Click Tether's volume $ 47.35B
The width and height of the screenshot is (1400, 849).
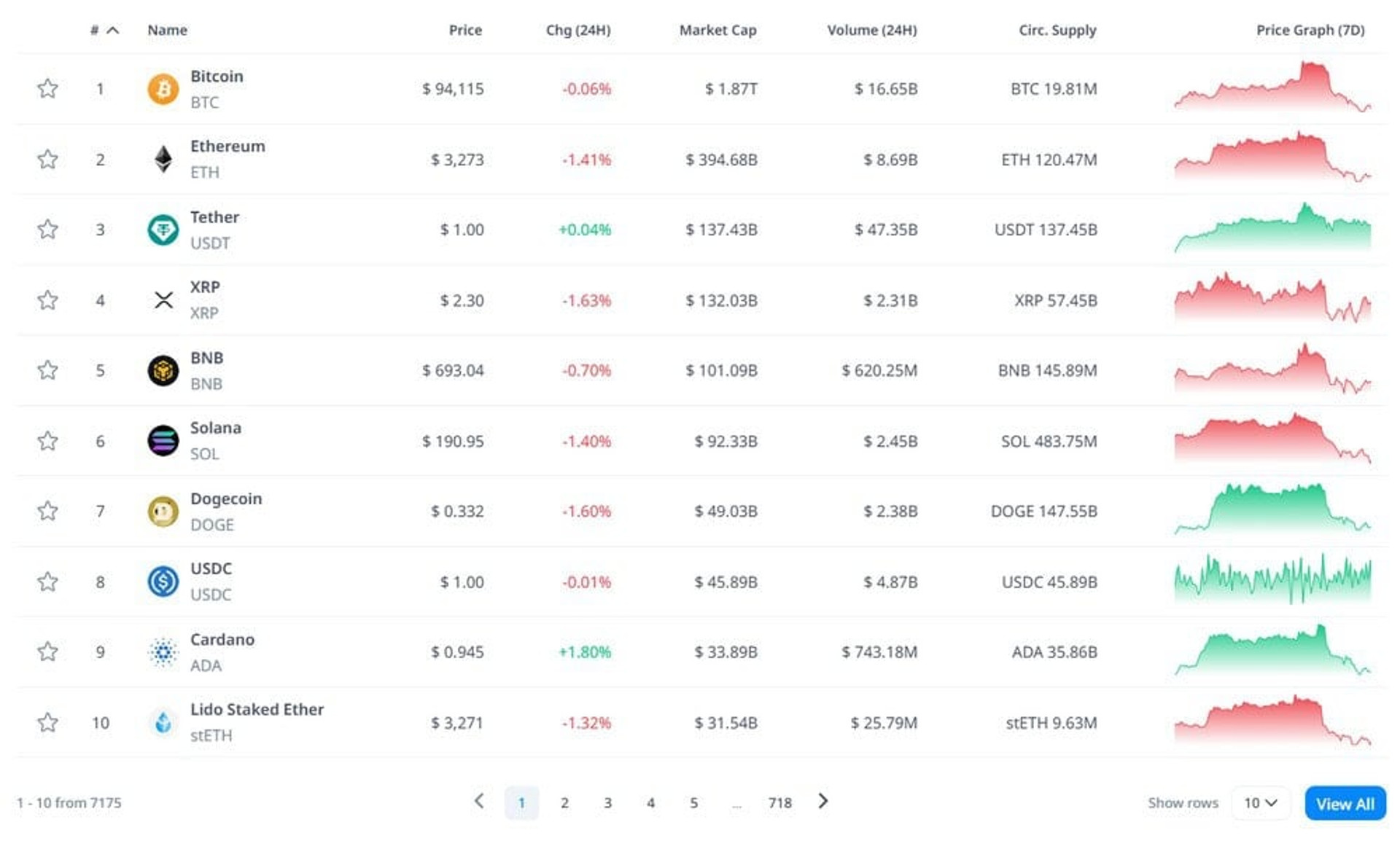[x=886, y=230]
